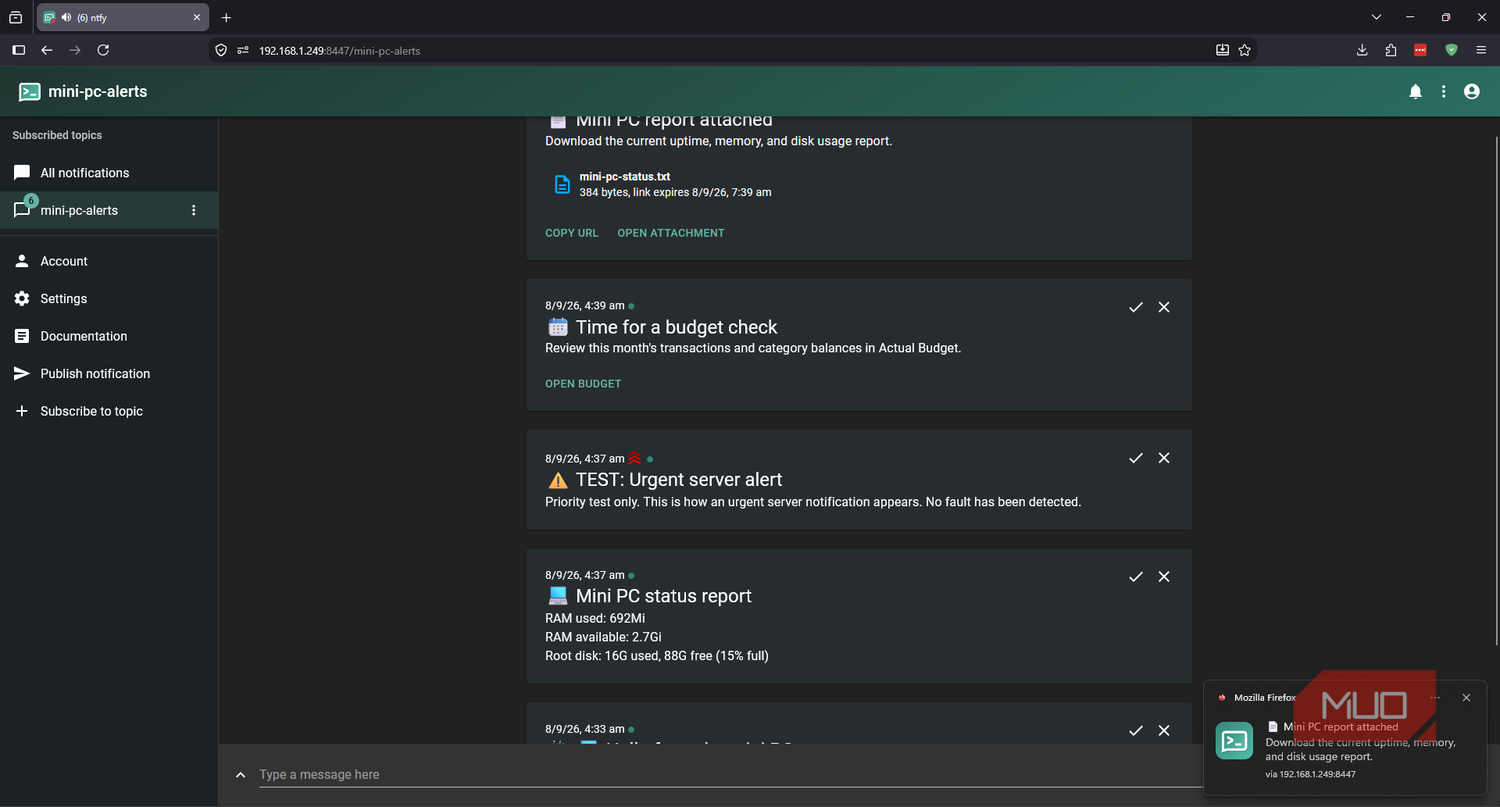Click COPY URL for the attachment

(572, 233)
